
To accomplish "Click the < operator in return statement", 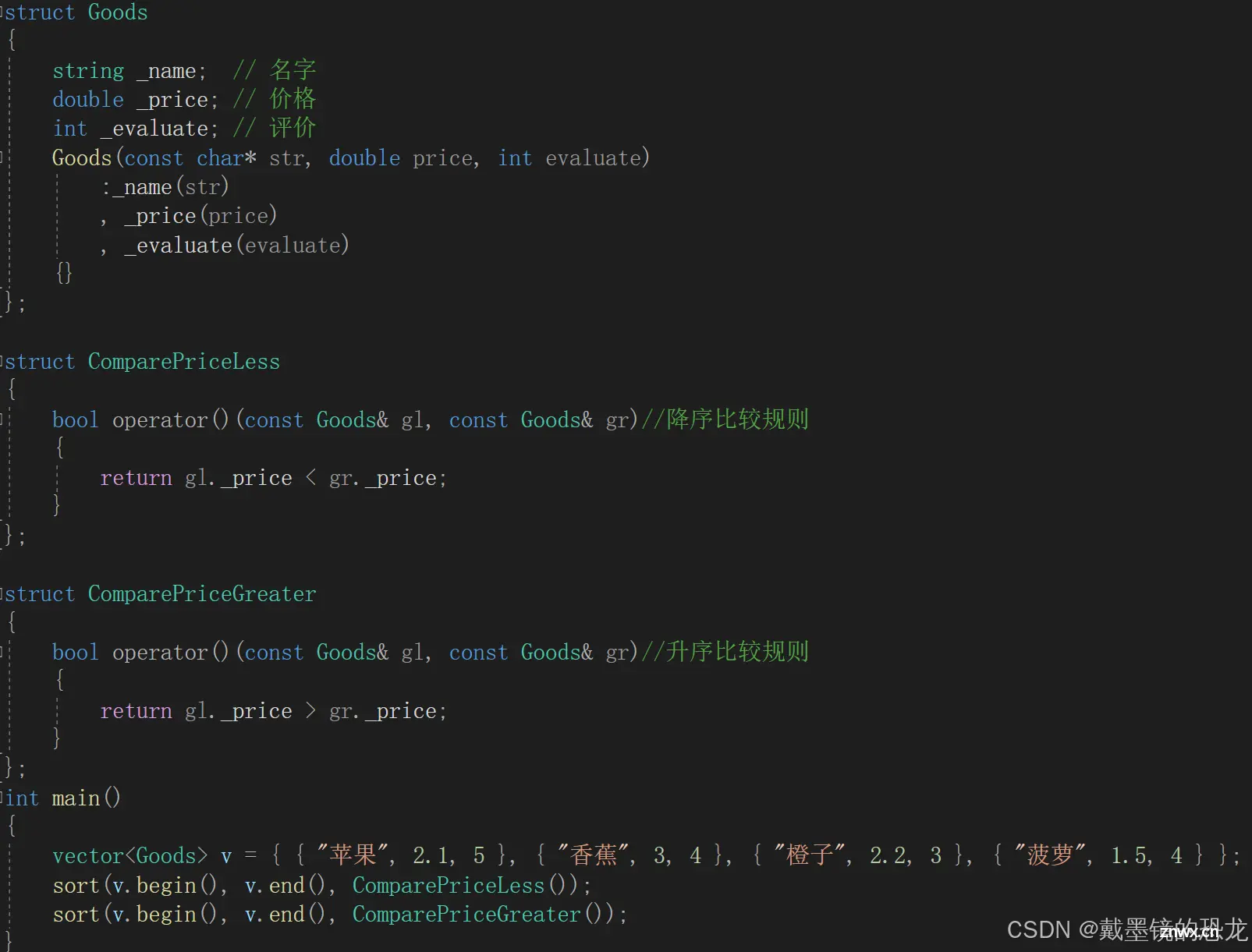I will click(x=310, y=478).
